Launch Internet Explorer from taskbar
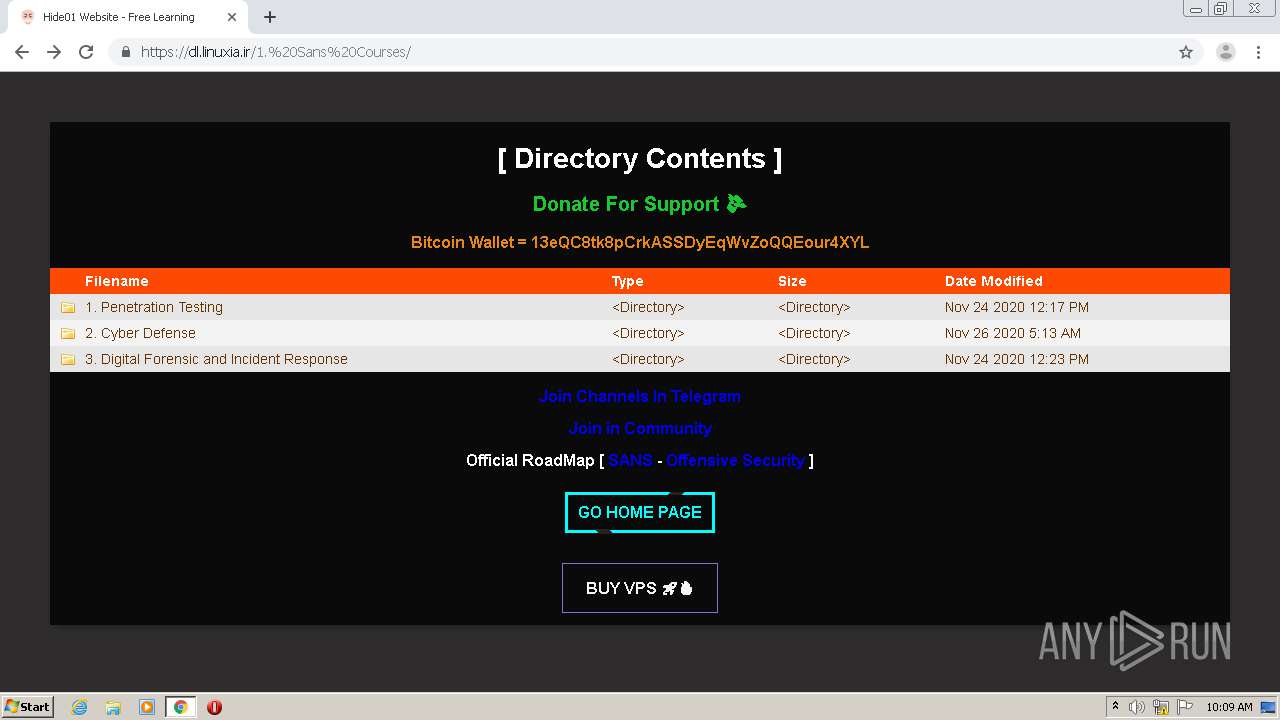This screenshot has height=720, width=1280. point(80,707)
